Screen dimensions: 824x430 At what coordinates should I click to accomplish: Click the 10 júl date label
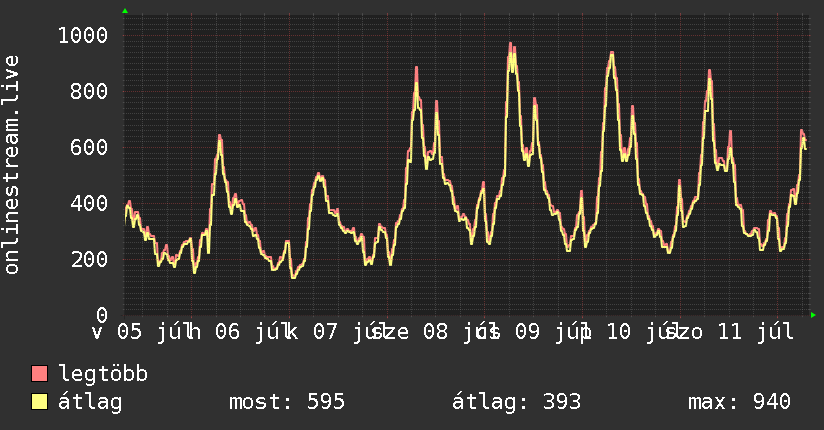tap(637, 332)
